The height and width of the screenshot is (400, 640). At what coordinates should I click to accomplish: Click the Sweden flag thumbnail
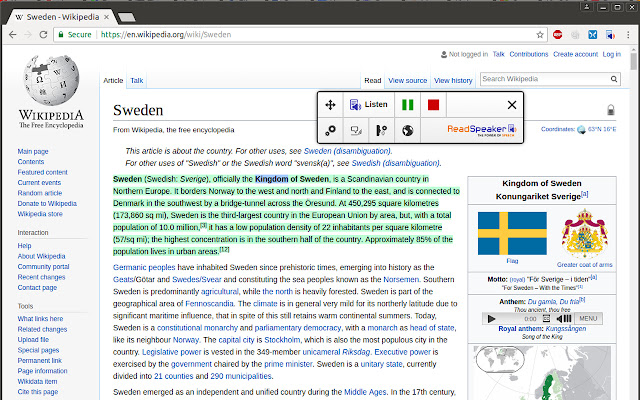pyautogui.click(x=510, y=232)
